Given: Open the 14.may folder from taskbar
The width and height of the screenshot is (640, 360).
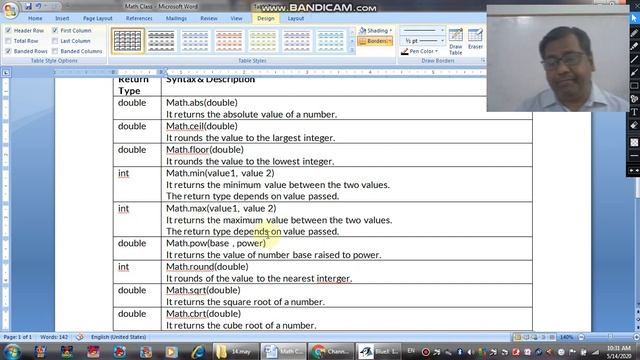Looking at the screenshot, I should click(x=236, y=351).
